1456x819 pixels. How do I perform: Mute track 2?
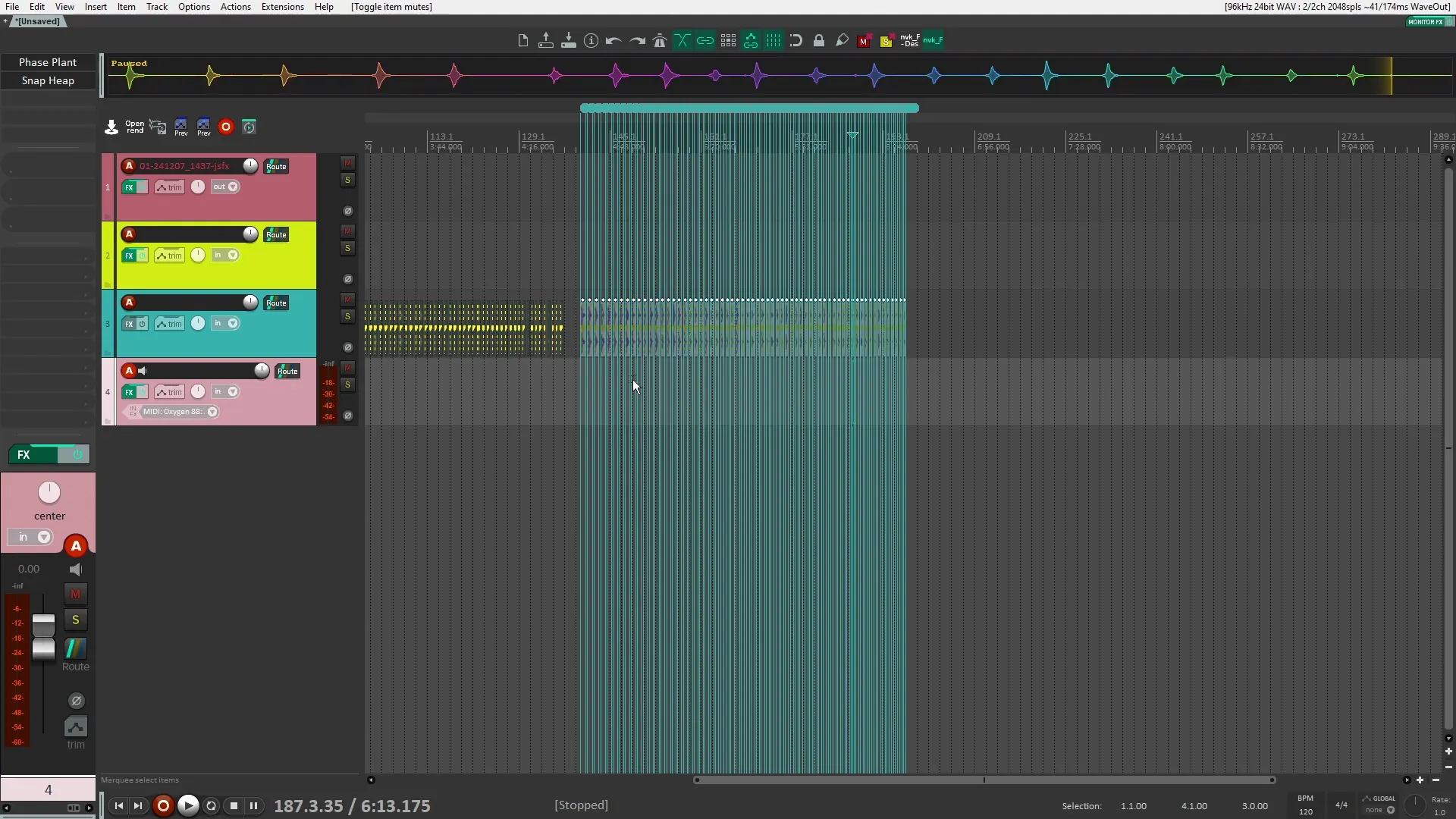[347, 231]
